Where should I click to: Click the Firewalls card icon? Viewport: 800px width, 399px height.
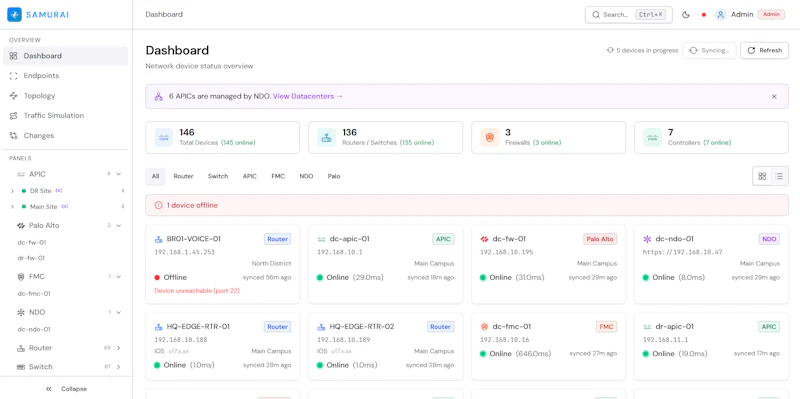point(490,137)
